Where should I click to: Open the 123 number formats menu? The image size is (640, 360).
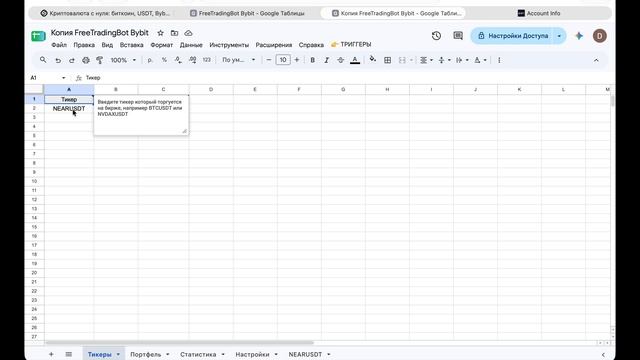point(207,60)
